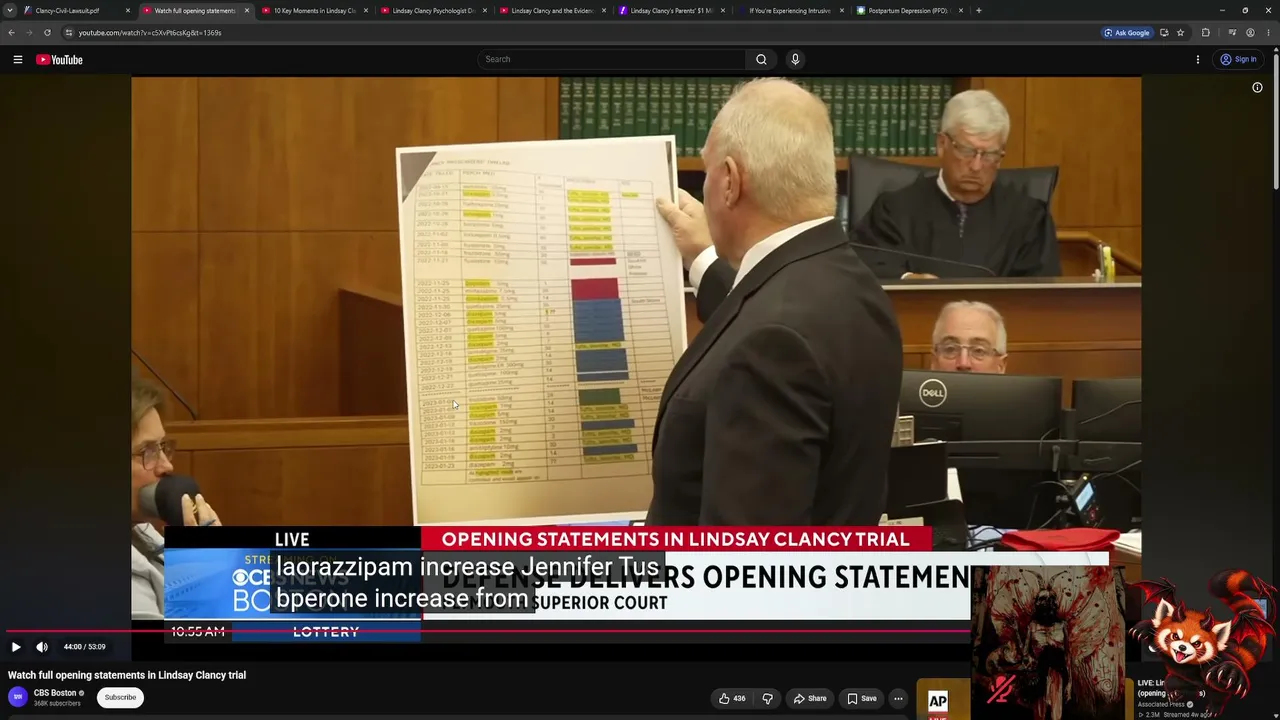Click the address bar URL

[x=150, y=33]
